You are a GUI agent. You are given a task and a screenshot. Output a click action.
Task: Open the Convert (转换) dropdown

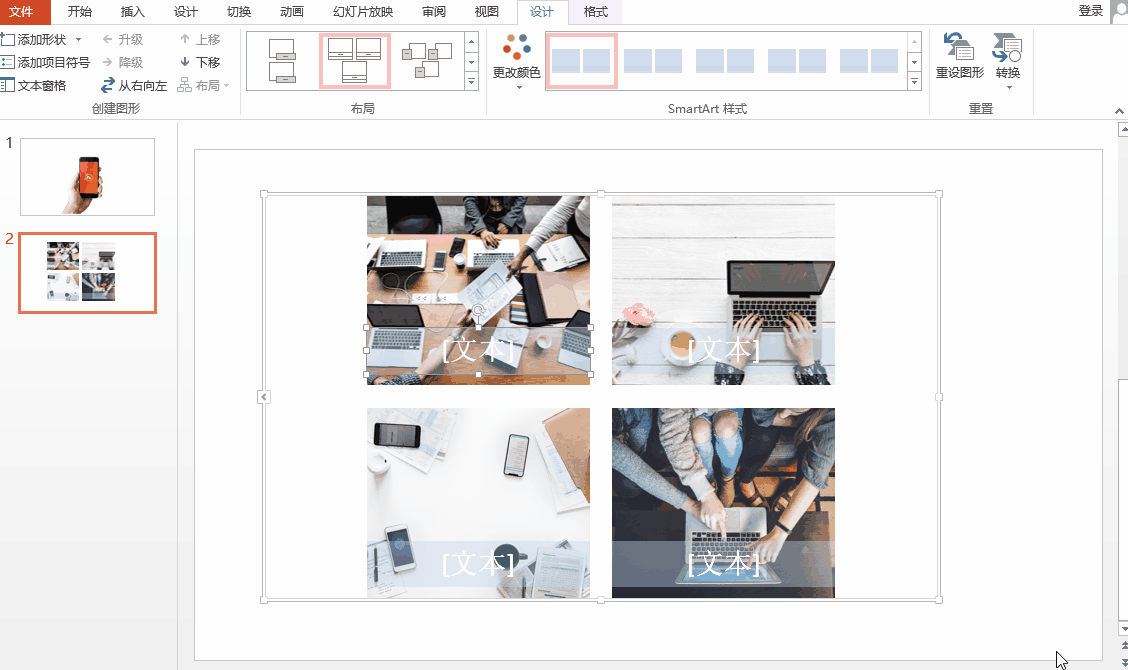pyautogui.click(x=1008, y=61)
